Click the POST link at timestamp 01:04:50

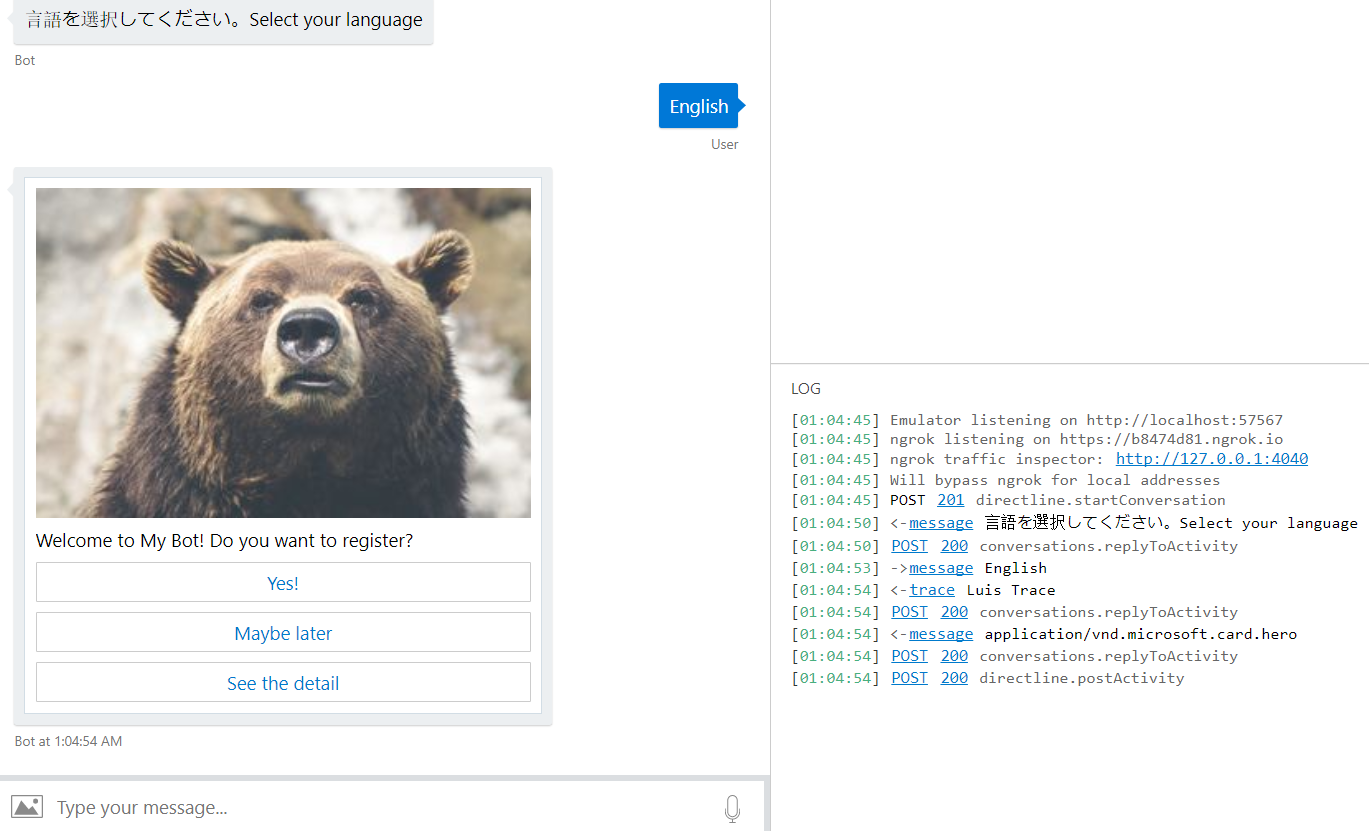(909, 545)
